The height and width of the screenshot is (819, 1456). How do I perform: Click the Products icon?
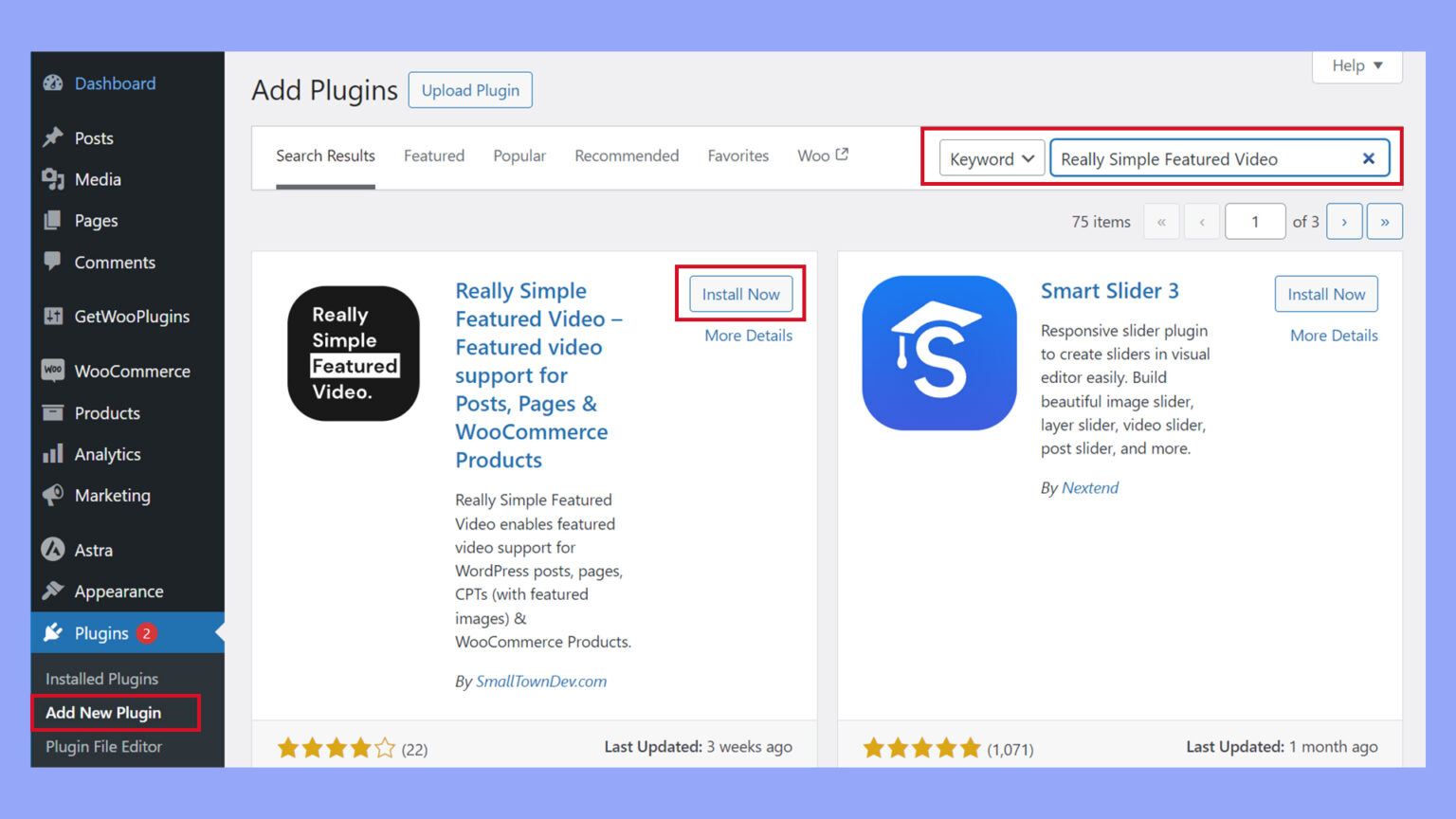(53, 412)
